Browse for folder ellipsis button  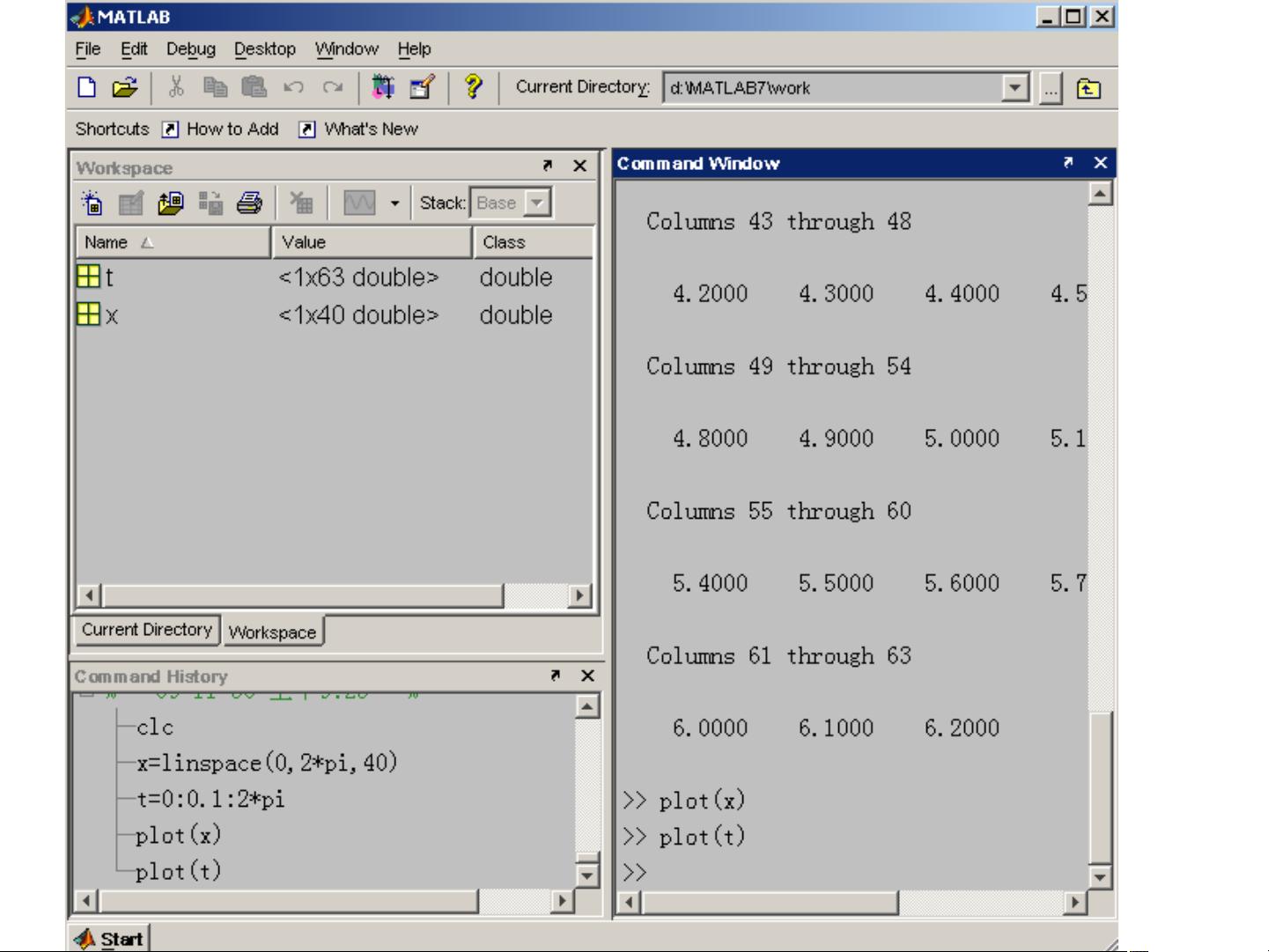(x=1051, y=88)
